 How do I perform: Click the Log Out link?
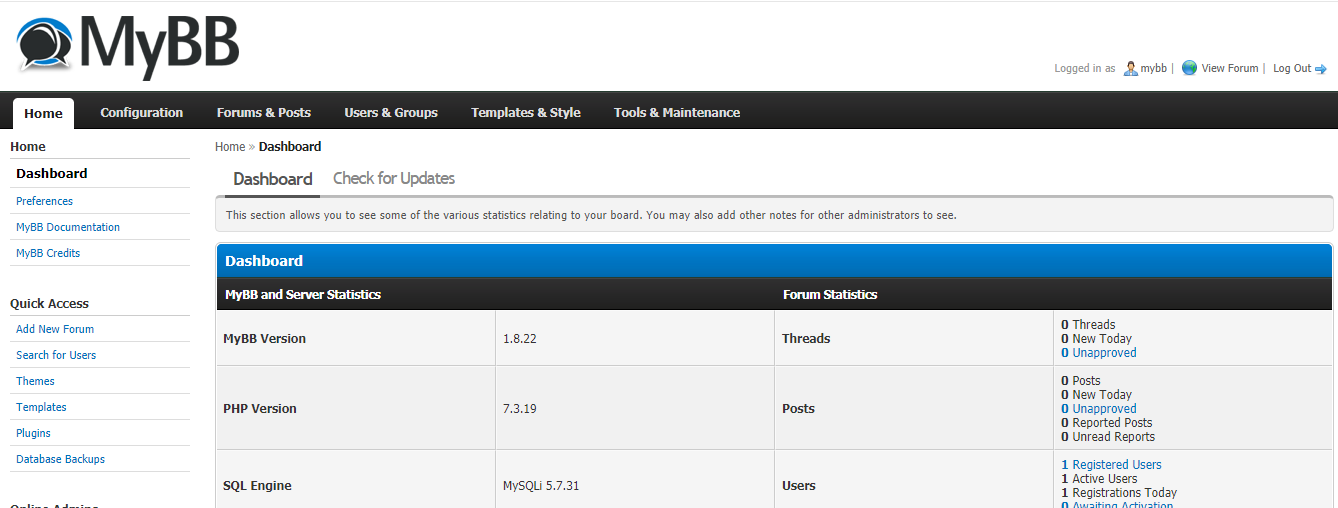point(1292,68)
